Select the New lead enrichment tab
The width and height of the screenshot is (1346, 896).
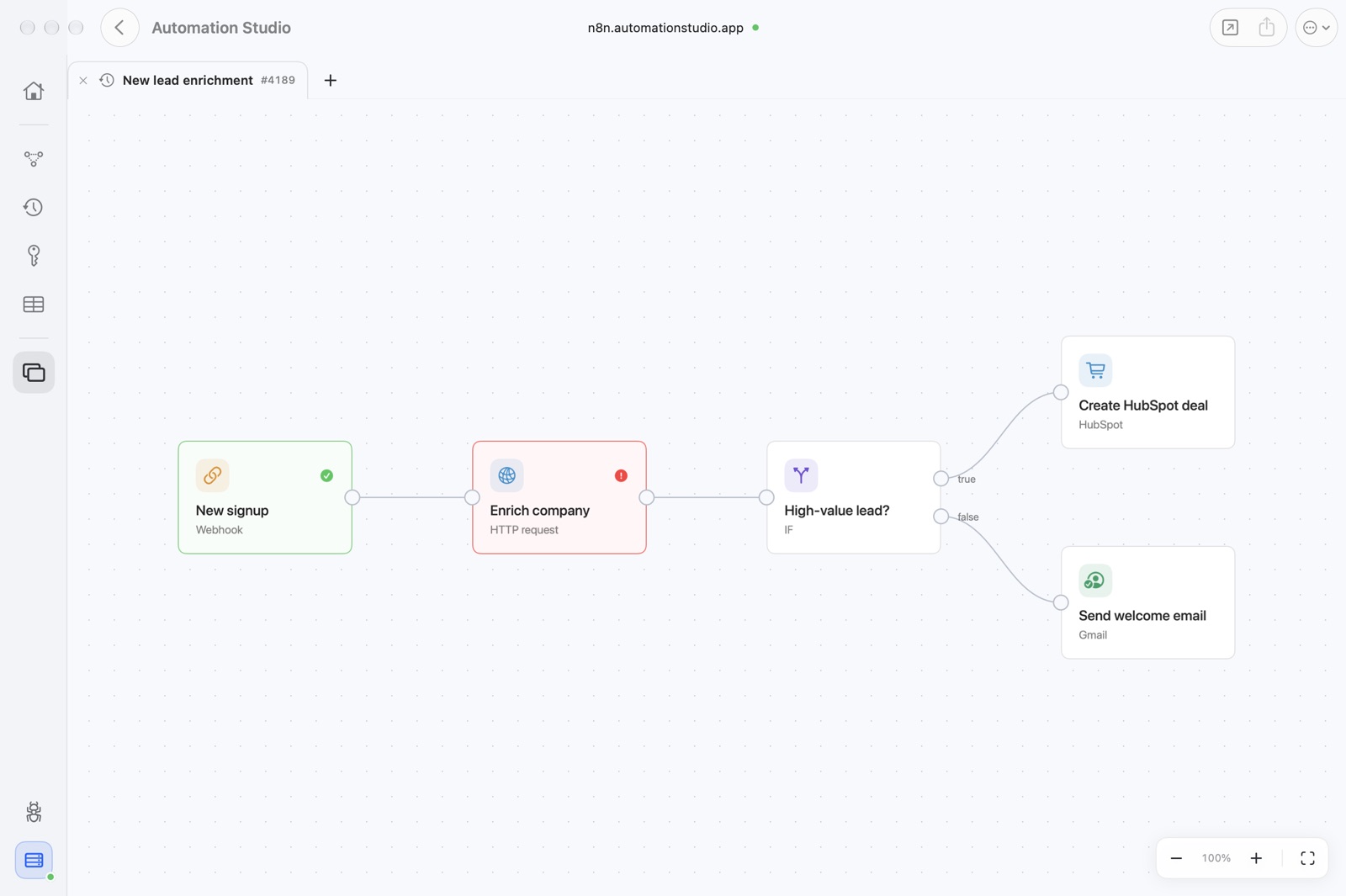coord(188,81)
